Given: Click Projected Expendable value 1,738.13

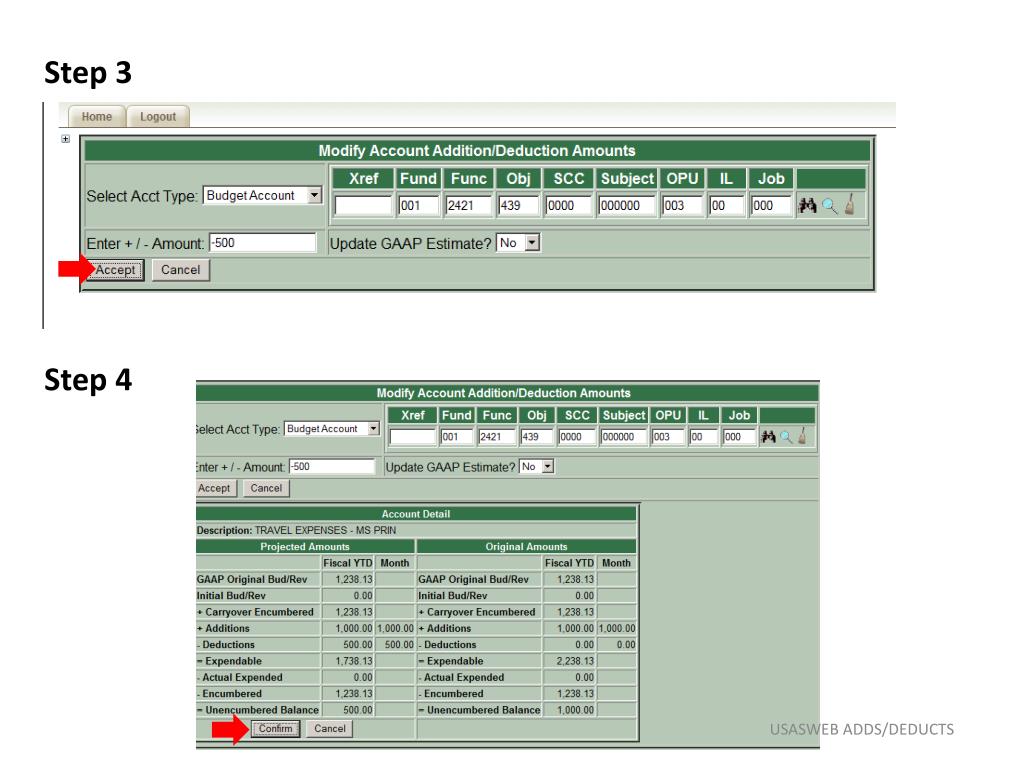Looking at the screenshot, I should point(353,661).
